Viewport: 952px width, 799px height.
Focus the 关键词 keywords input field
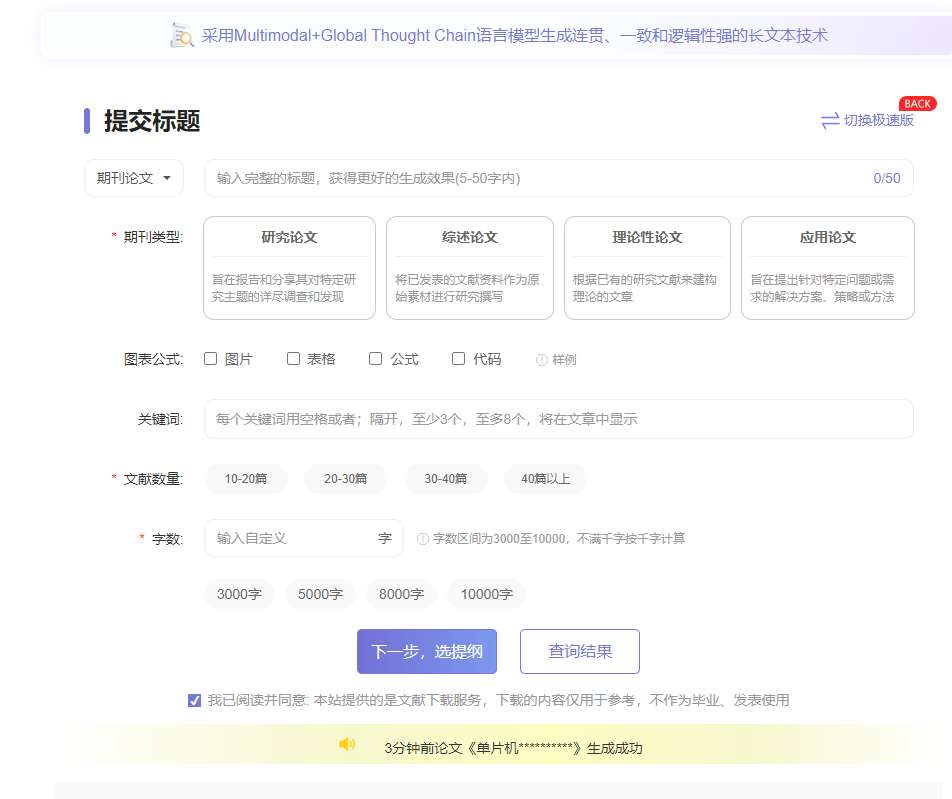pos(559,419)
